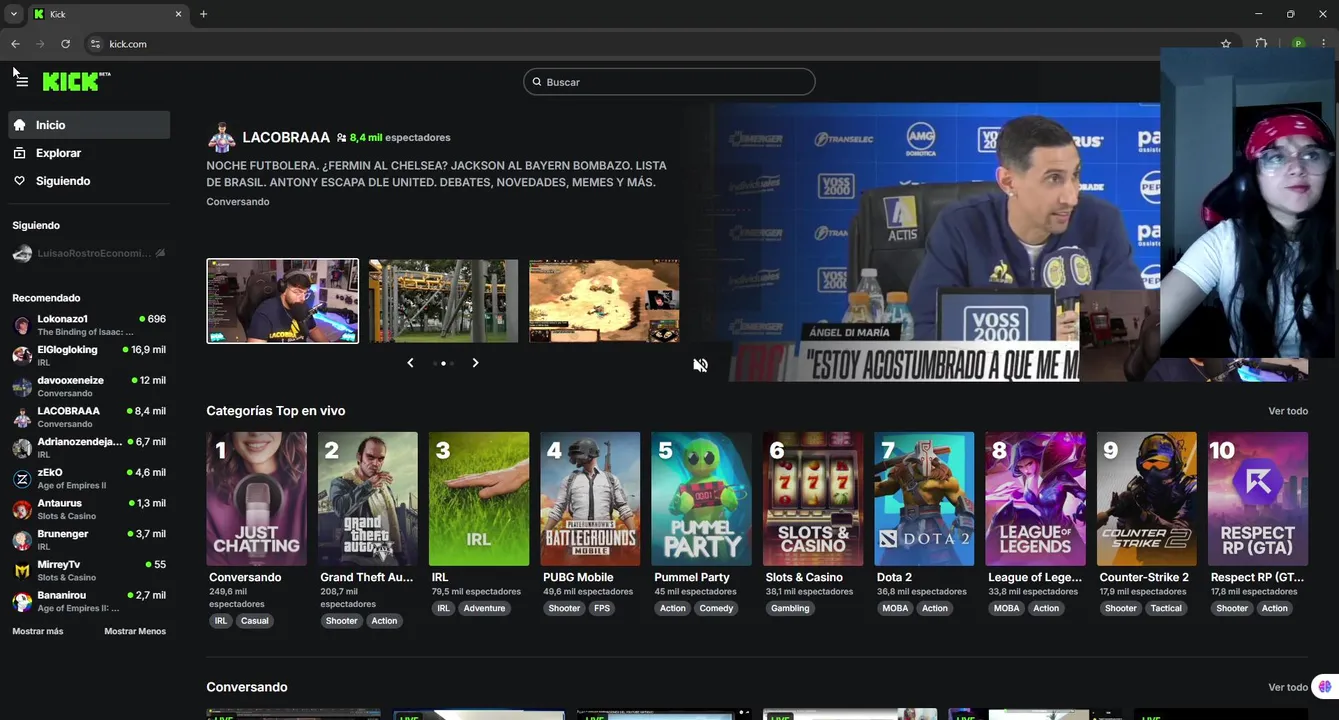Open Siguiendo in the sidebar

[89, 181]
